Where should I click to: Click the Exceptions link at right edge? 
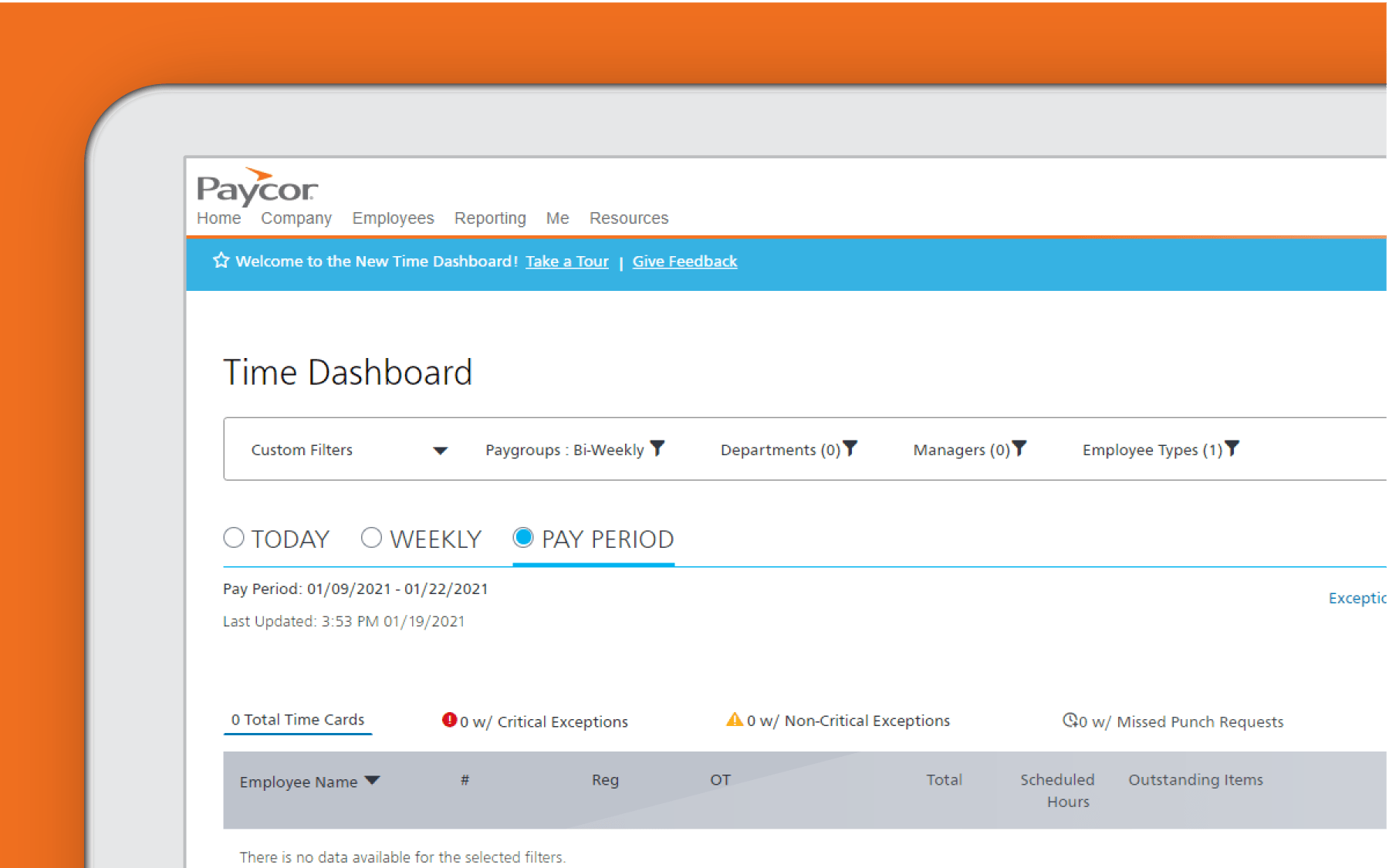pyautogui.click(x=1357, y=598)
